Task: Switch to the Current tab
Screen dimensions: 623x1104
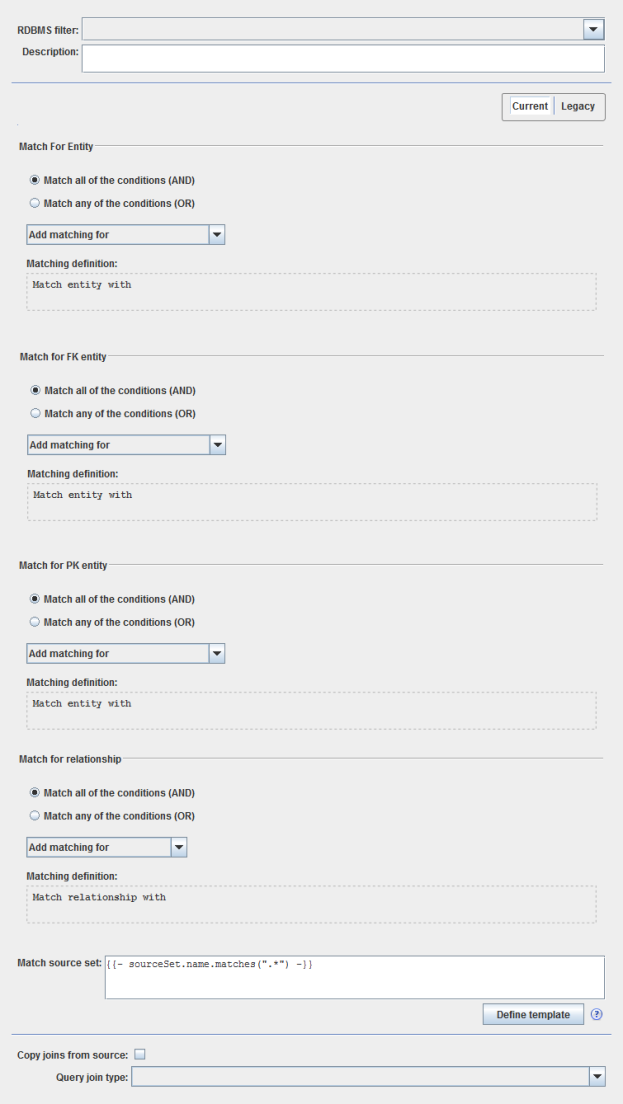Action: [529, 107]
